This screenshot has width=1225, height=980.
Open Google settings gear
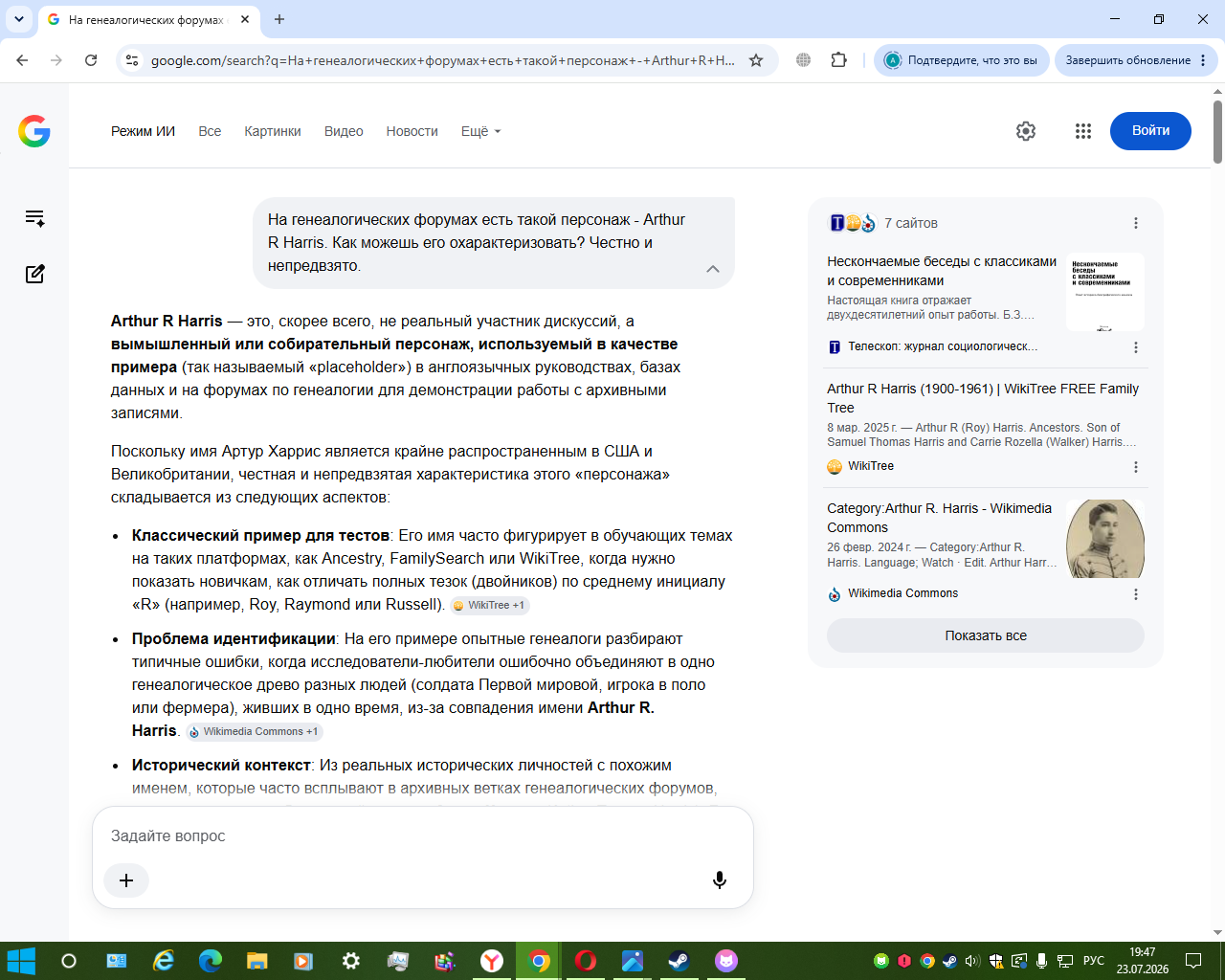pyautogui.click(x=1026, y=131)
